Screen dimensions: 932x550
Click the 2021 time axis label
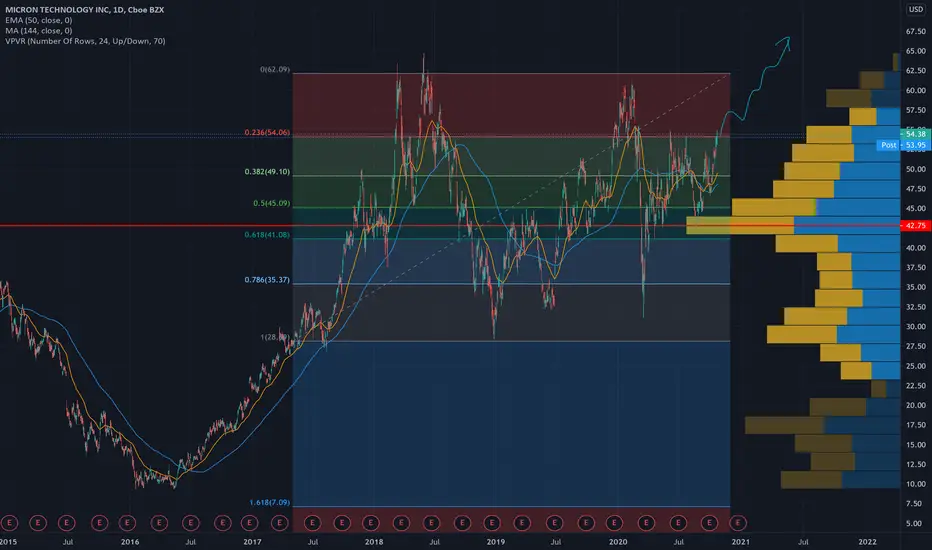pyautogui.click(x=740, y=542)
